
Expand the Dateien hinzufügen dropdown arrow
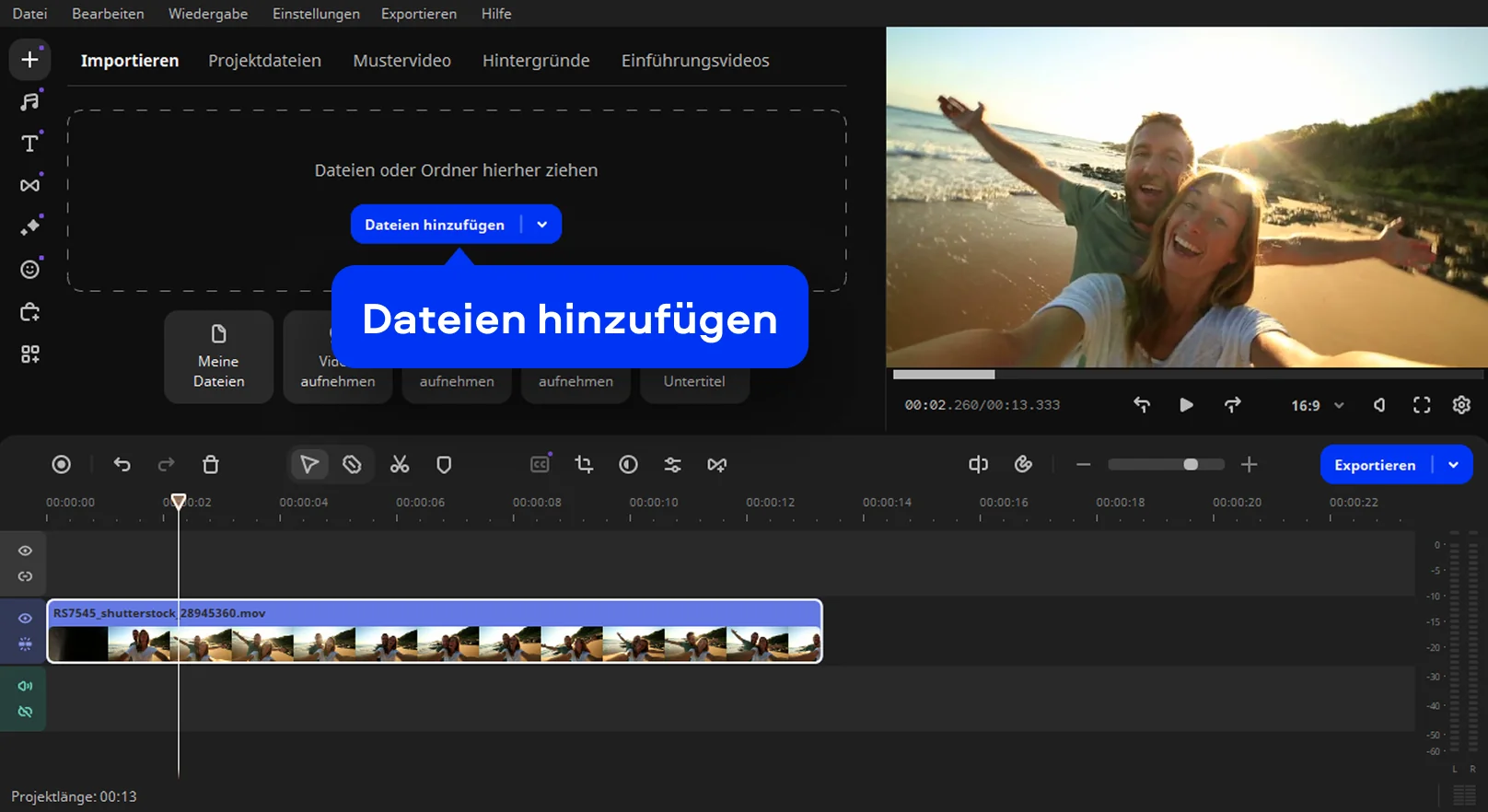point(542,225)
